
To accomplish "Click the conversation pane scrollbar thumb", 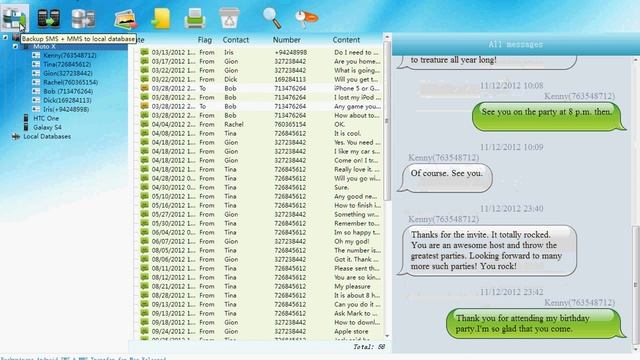I will (636, 284).
